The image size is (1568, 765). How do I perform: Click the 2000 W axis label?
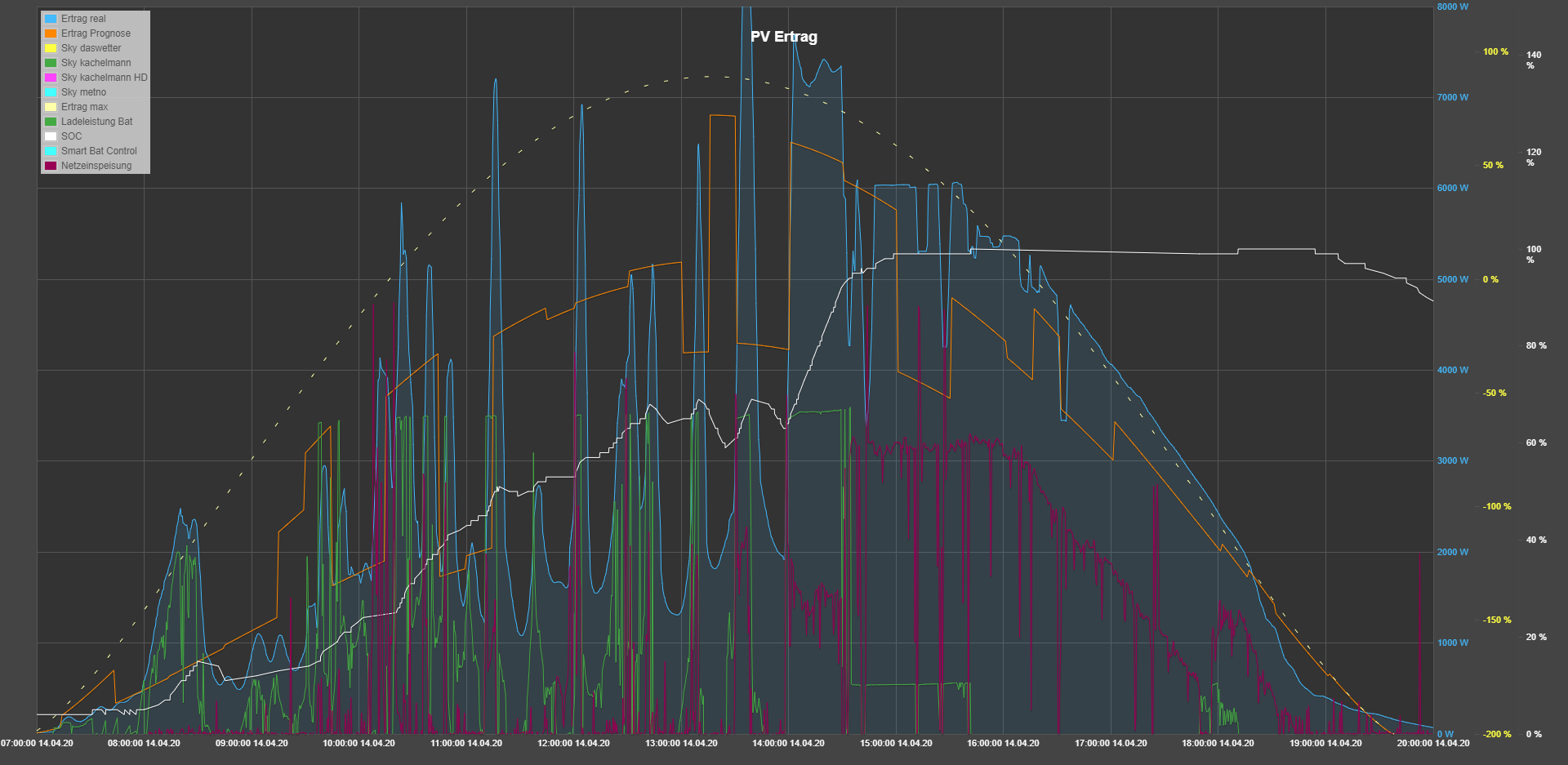pos(1453,552)
